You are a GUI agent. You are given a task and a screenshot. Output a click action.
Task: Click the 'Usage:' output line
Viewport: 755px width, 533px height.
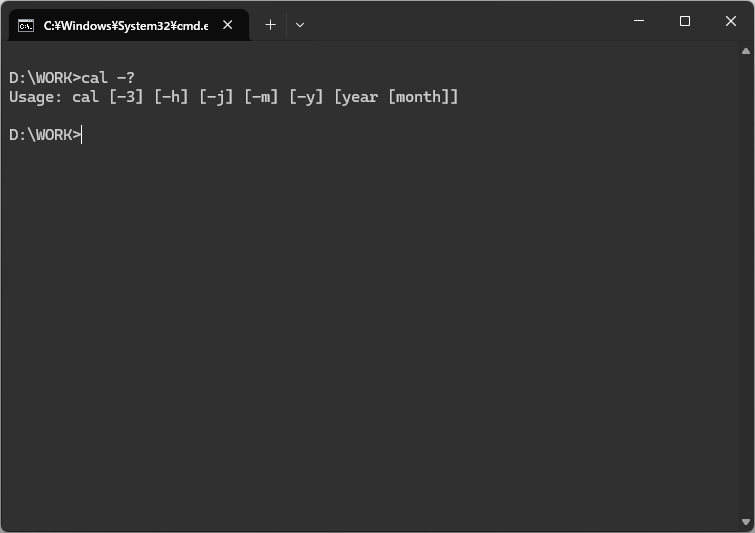234,97
